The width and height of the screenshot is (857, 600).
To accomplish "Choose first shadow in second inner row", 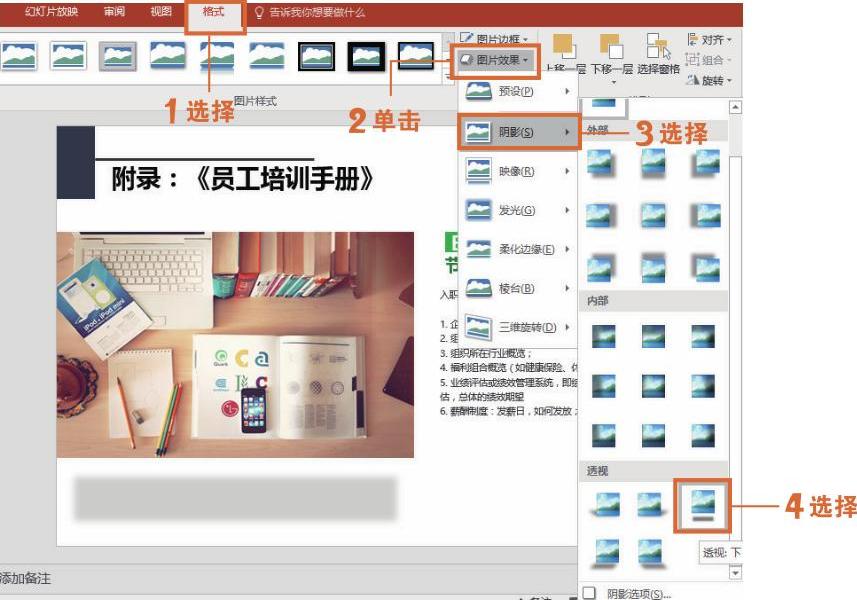I will pyautogui.click(x=603, y=386).
